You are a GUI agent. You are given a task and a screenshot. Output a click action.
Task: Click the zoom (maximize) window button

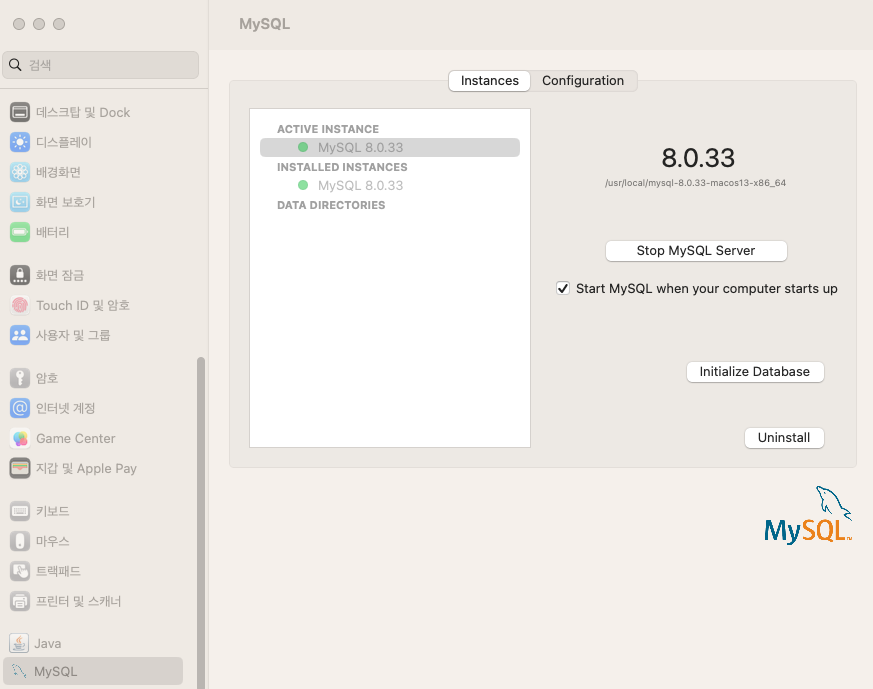(59, 24)
